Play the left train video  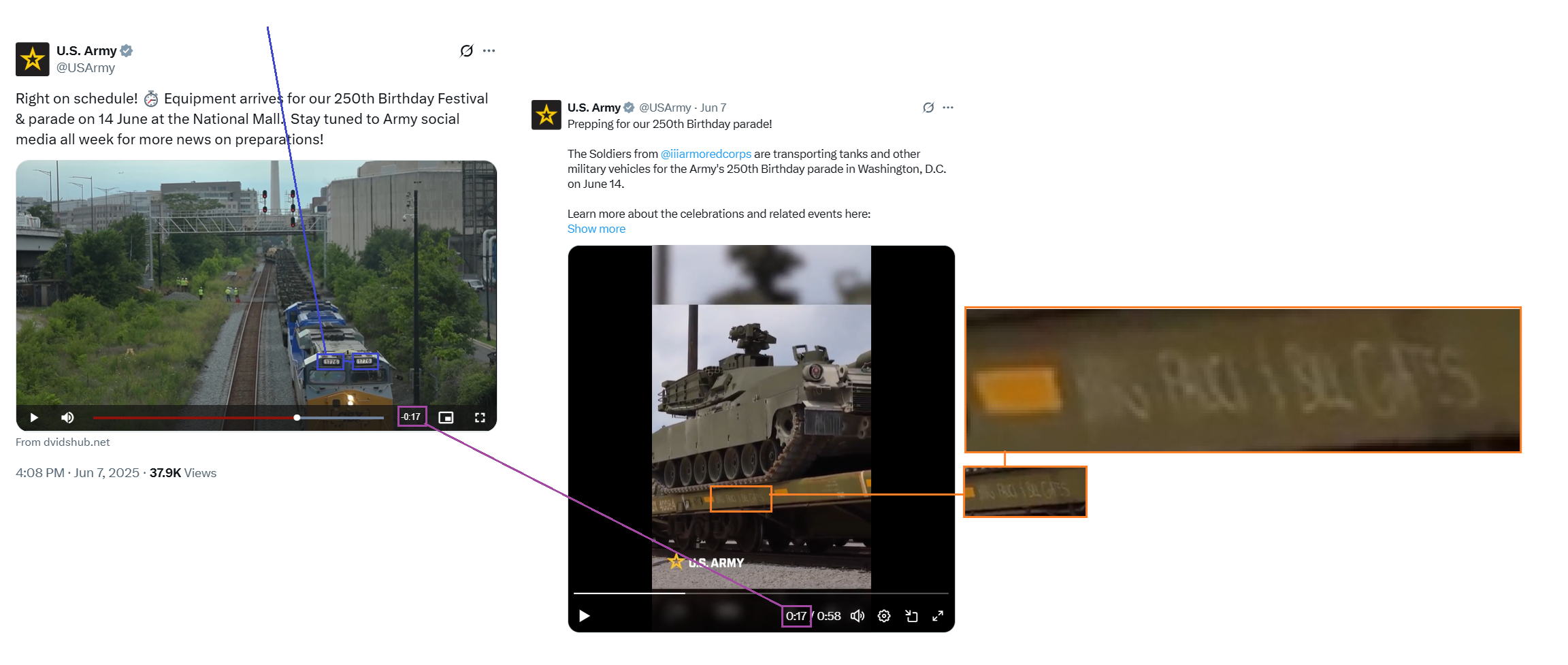(34, 417)
